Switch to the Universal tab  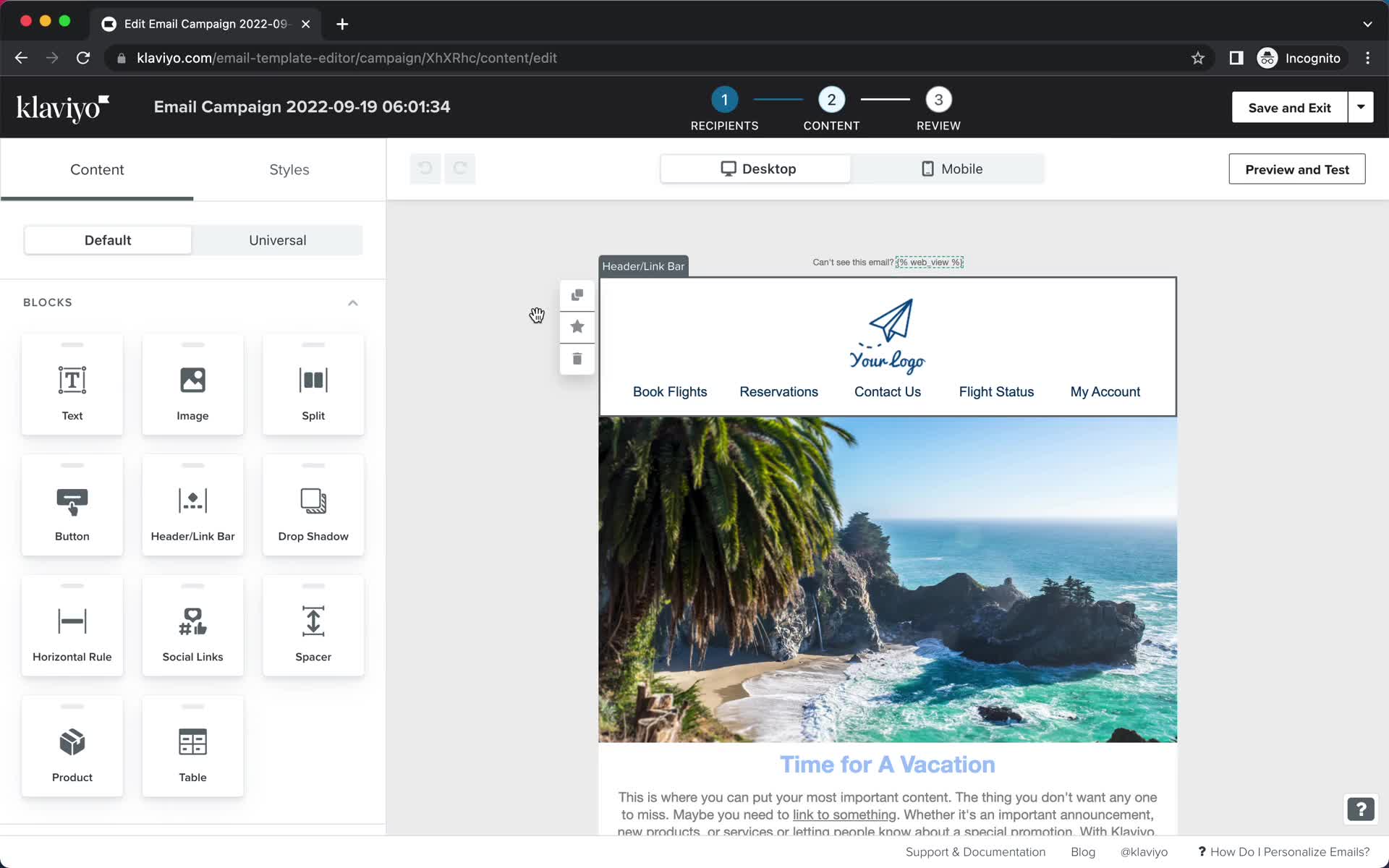click(278, 240)
